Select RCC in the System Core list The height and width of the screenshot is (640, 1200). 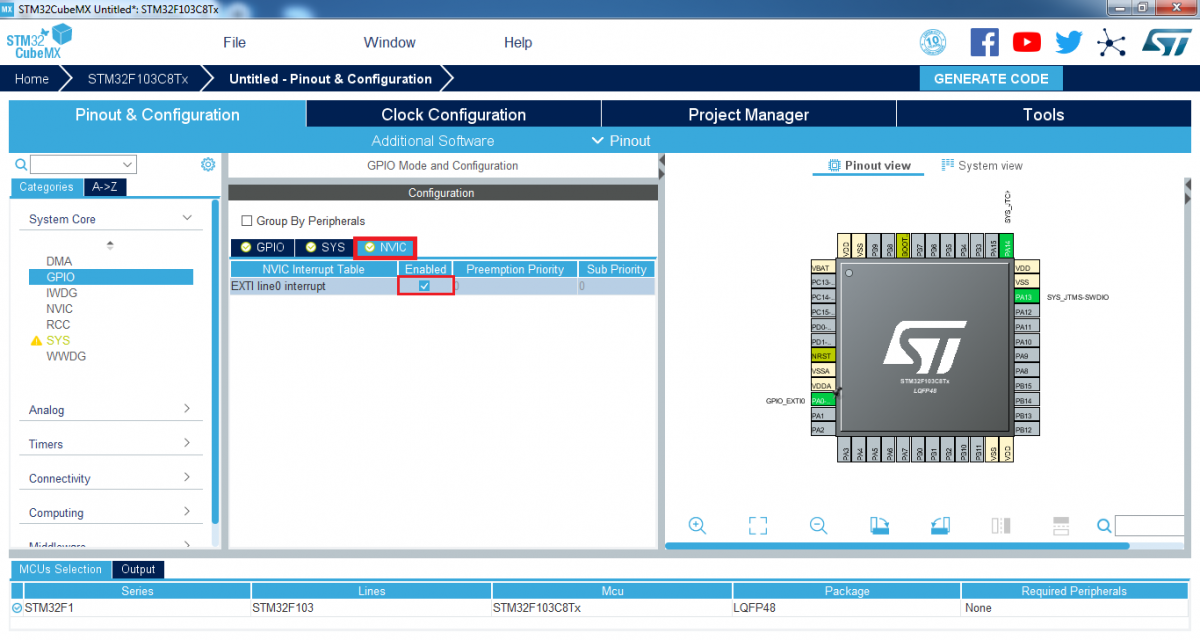click(58, 324)
